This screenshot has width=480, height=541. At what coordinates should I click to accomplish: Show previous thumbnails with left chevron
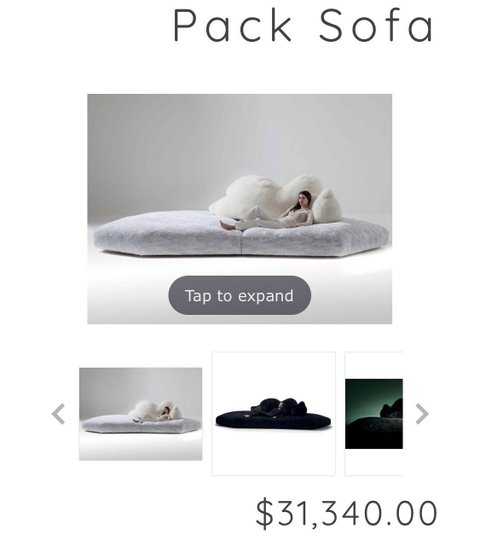(x=58, y=414)
